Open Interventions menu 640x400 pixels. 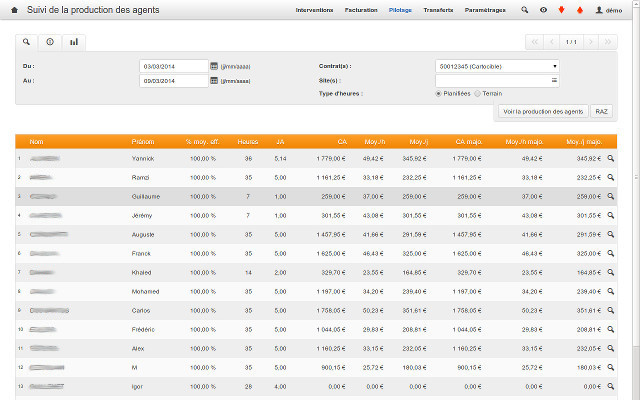click(314, 10)
